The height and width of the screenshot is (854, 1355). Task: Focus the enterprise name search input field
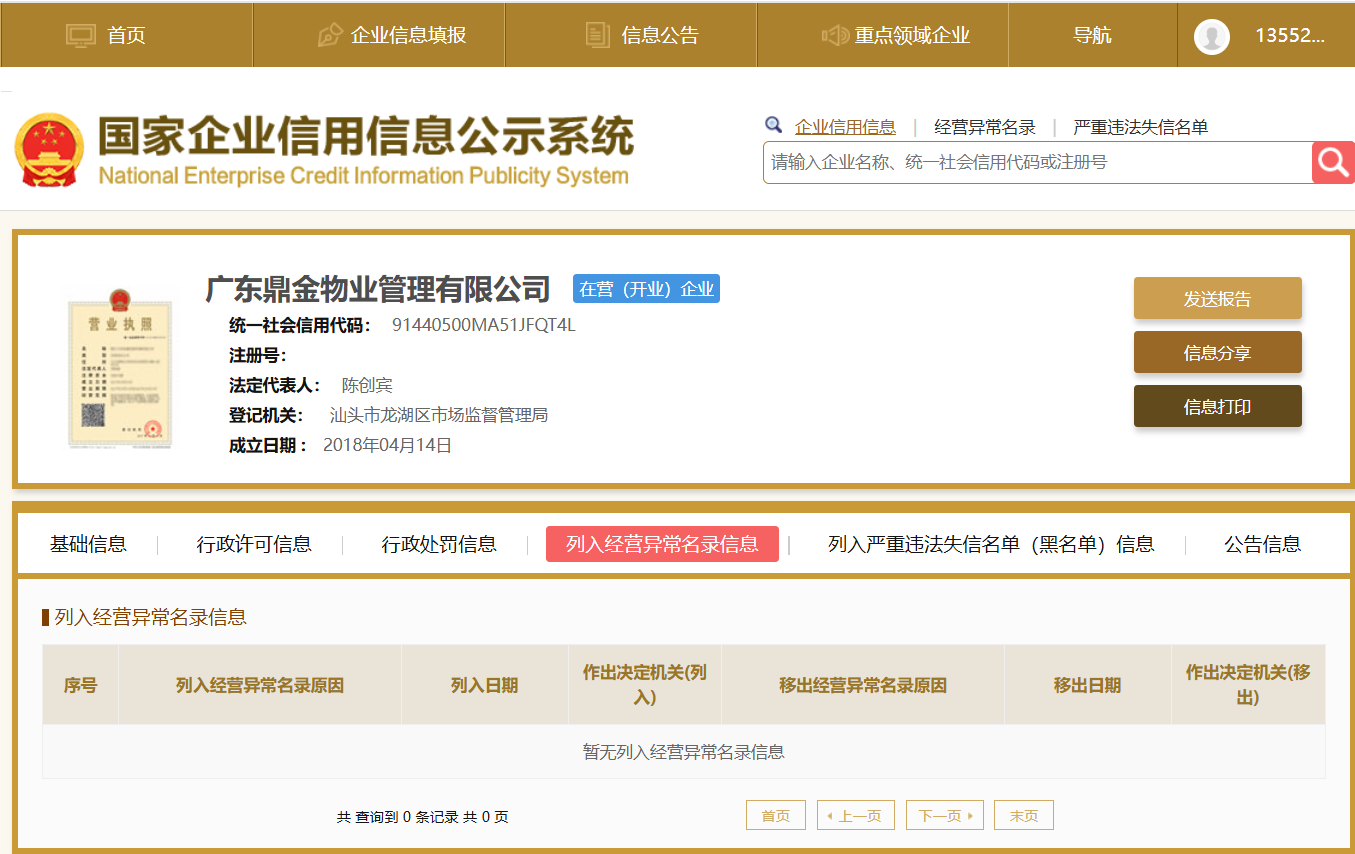click(x=1036, y=162)
